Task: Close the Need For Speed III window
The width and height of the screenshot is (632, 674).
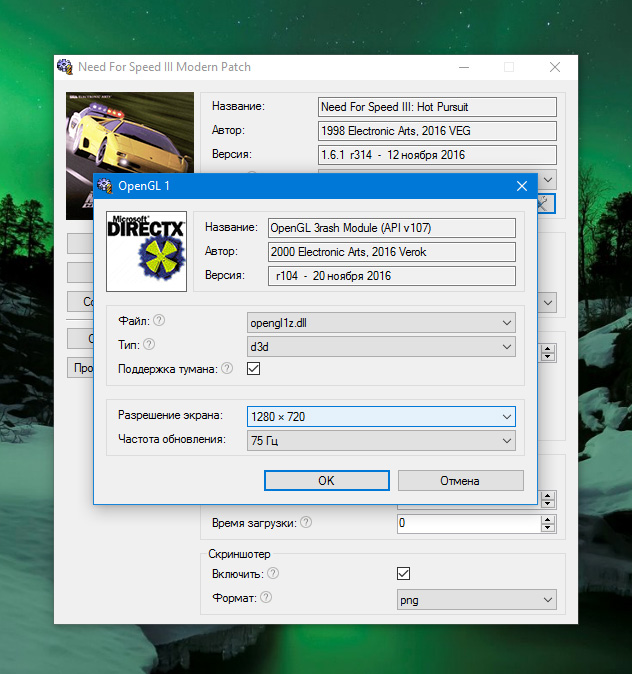Action: coord(555,67)
